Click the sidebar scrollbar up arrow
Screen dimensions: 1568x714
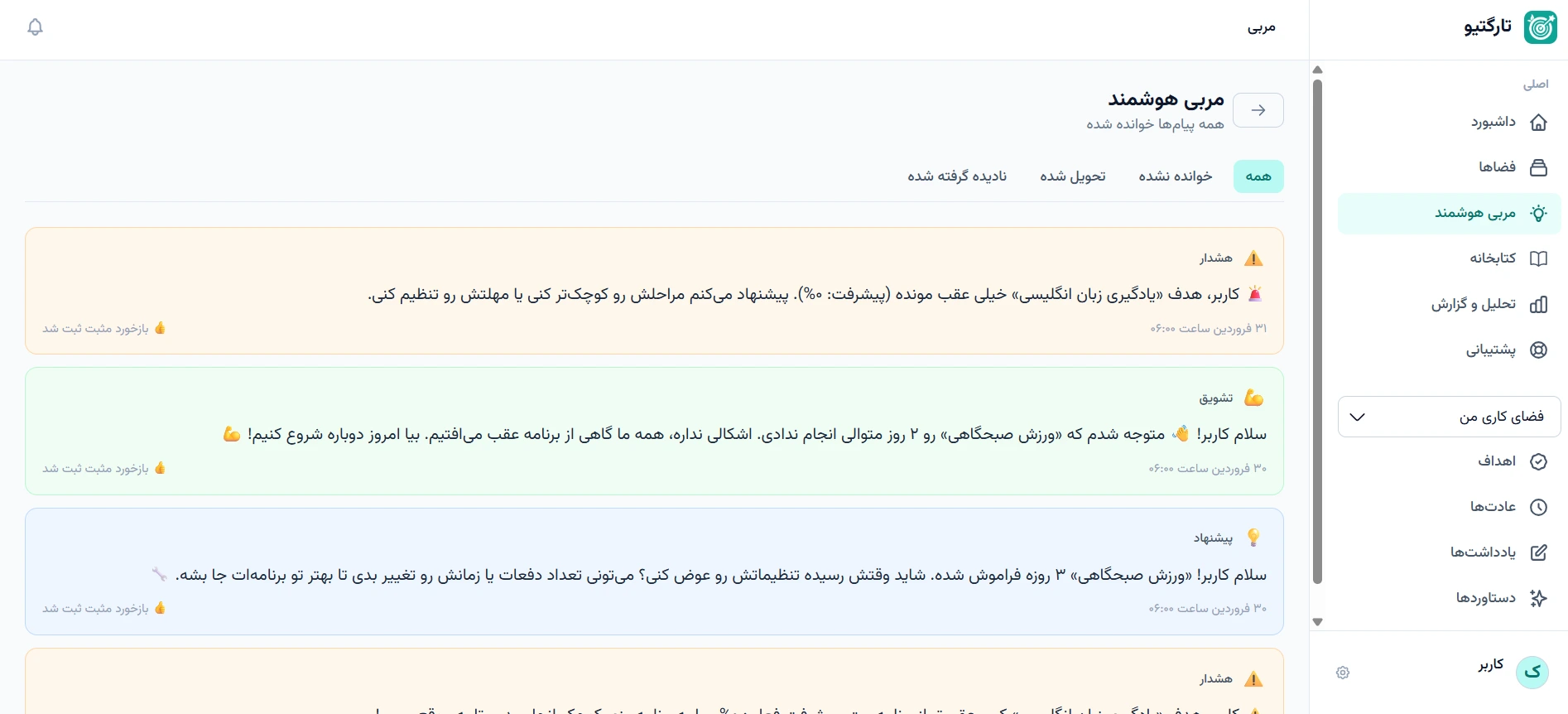pos(1318,70)
